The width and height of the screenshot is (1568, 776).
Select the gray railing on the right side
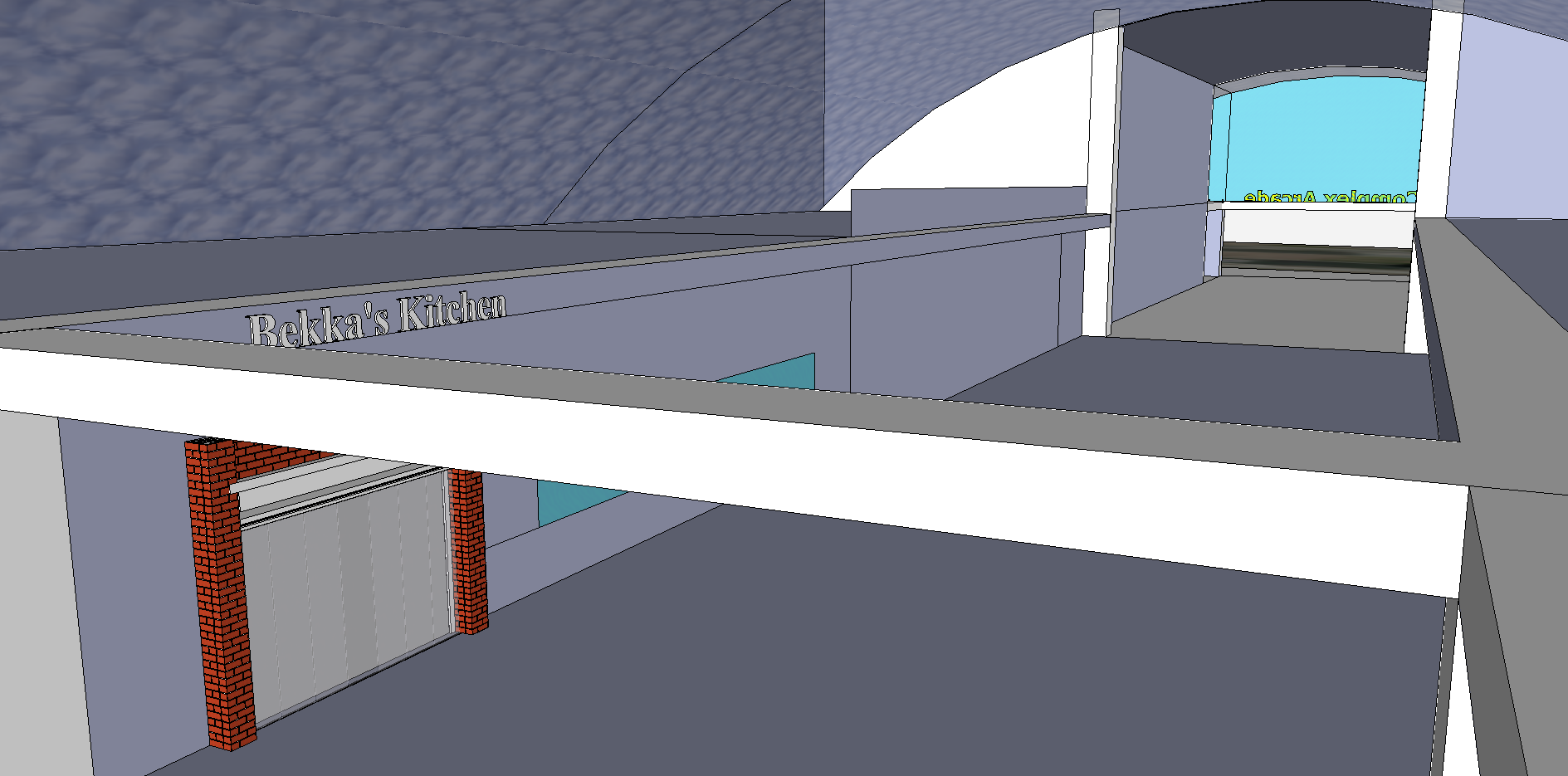click(x=1436, y=332)
